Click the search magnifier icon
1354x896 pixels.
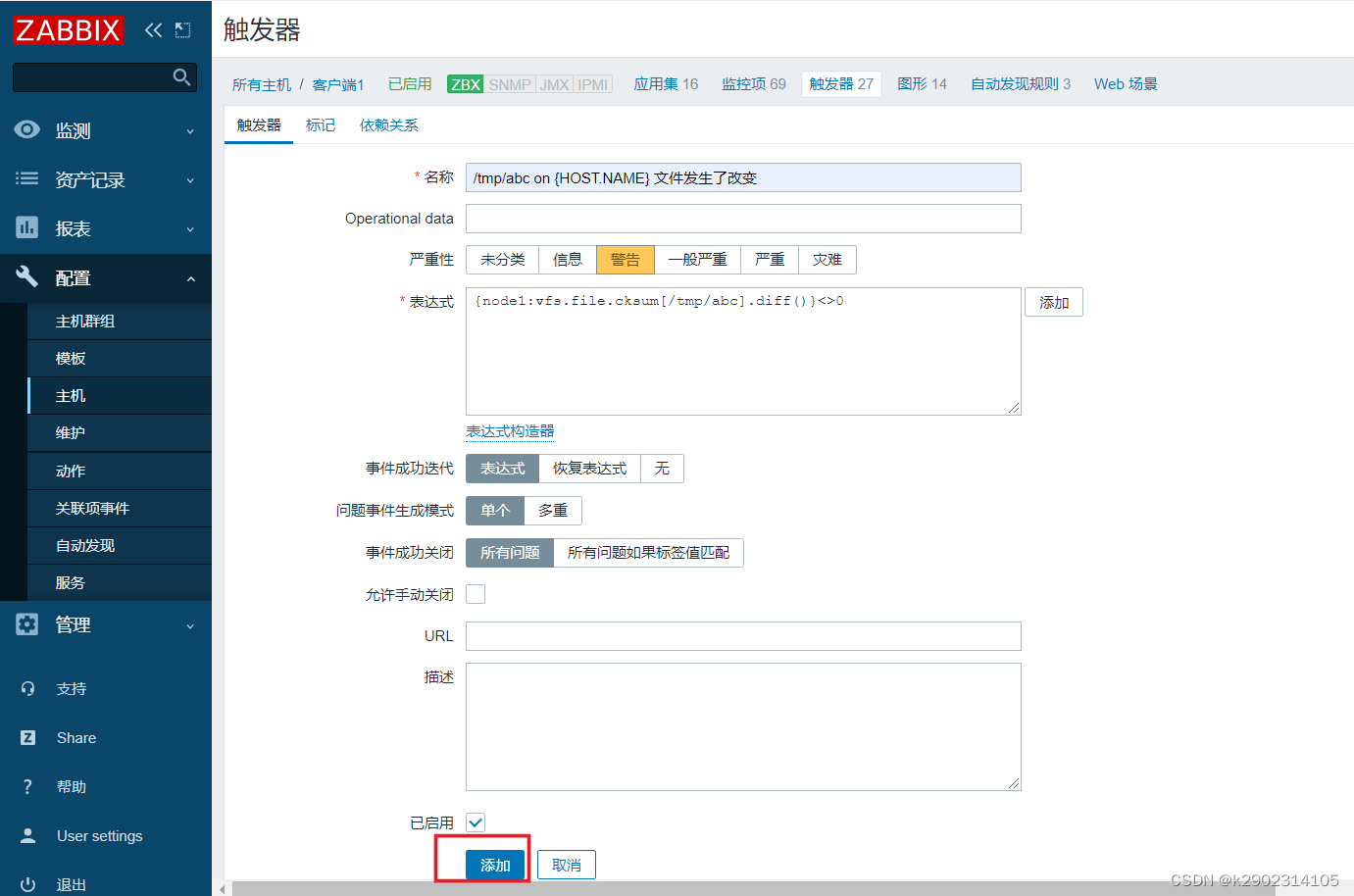[x=181, y=76]
